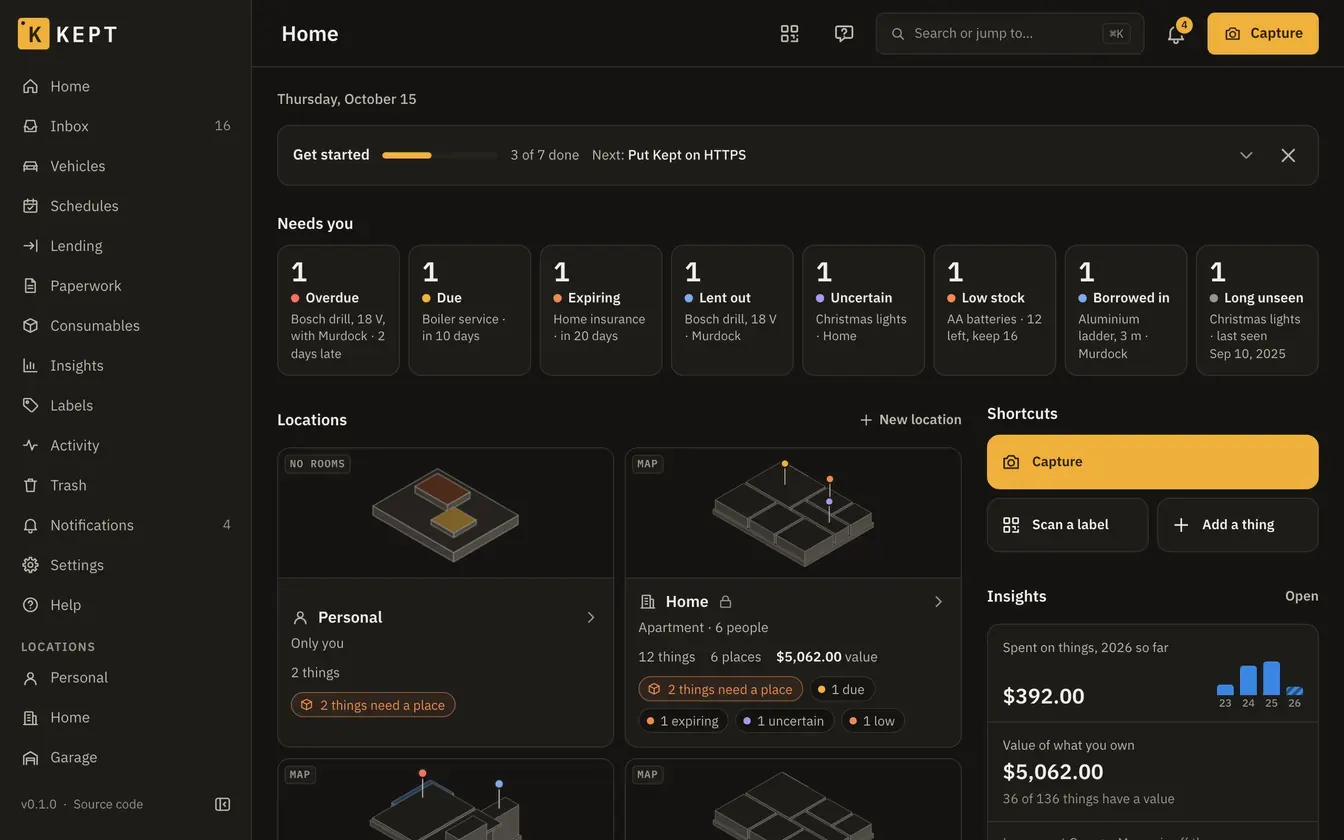
Task: Open the Source code link
Action: pos(108,804)
